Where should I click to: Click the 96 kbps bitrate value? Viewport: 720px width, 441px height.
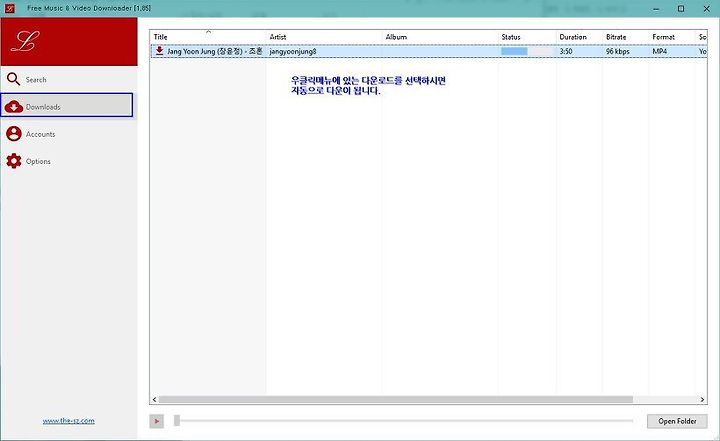tap(618, 51)
